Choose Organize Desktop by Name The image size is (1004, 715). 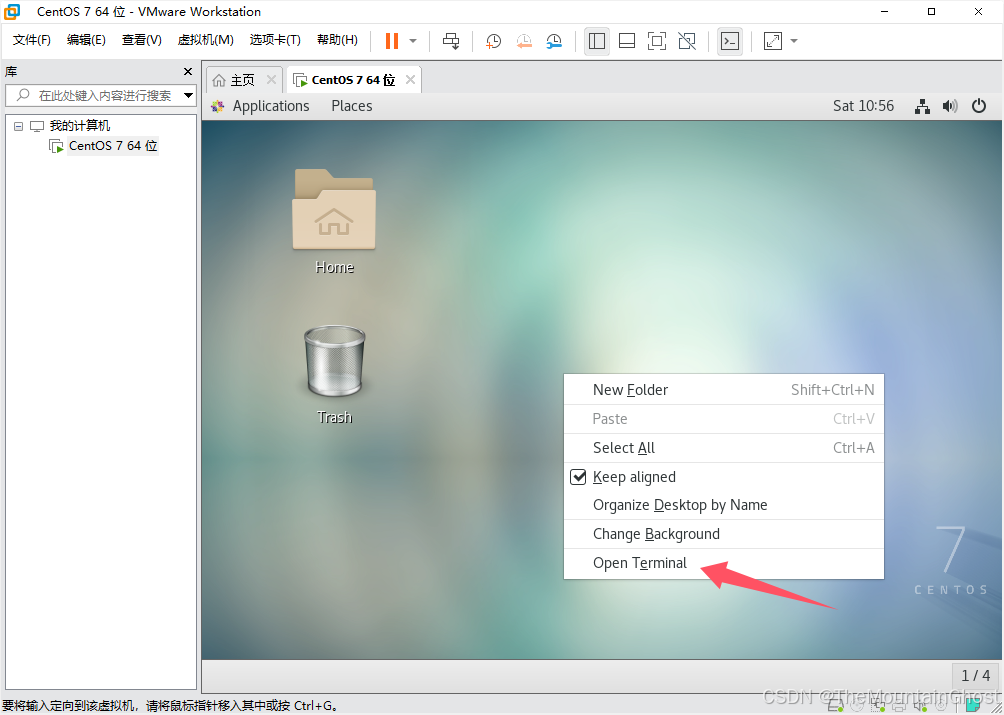[x=724, y=505]
